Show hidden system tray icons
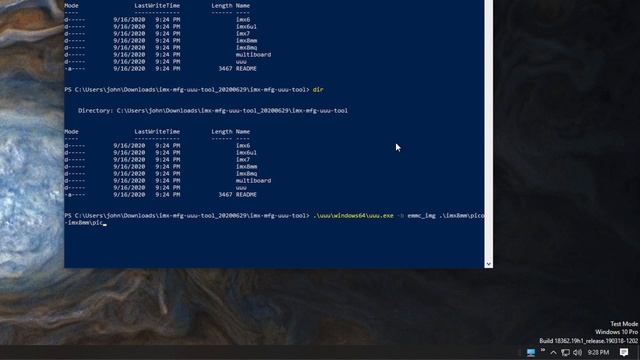This screenshot has width=640, height=360. [553, 353]
